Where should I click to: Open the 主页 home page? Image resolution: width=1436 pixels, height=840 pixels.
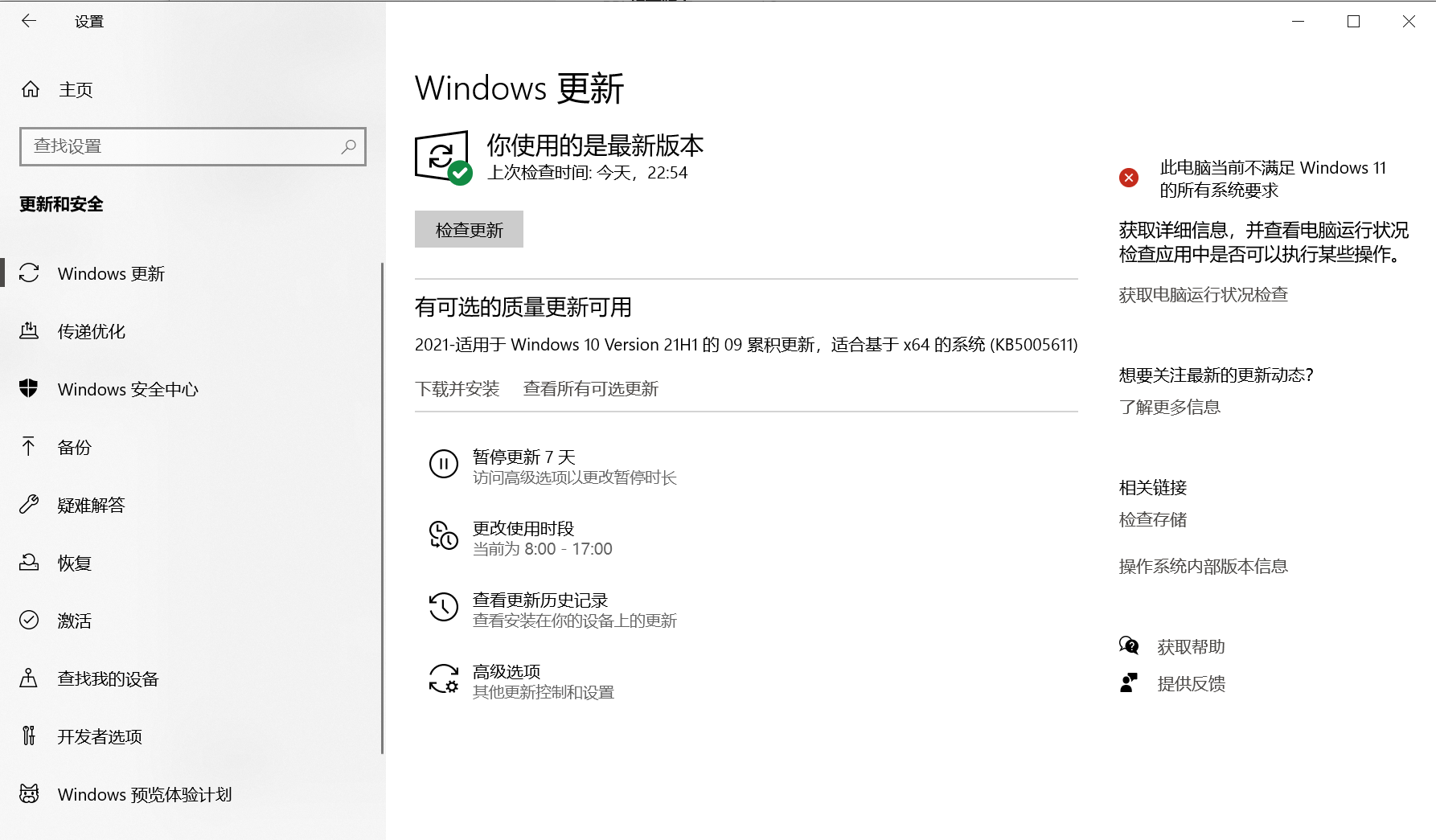[x=76, y=89]
